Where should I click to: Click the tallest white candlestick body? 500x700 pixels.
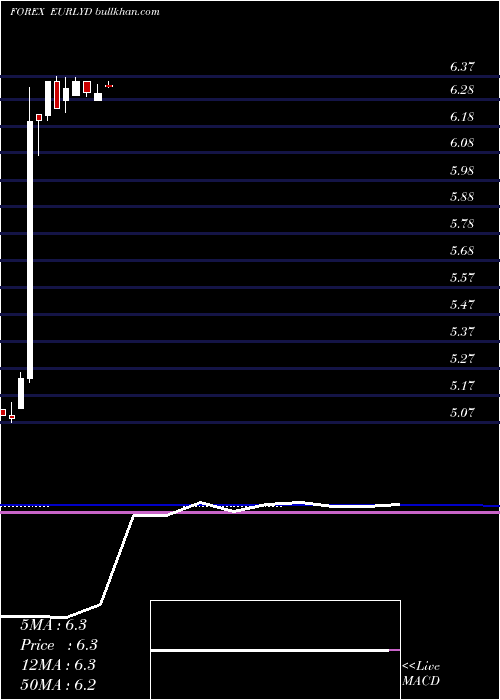click(x=30, y=250)
